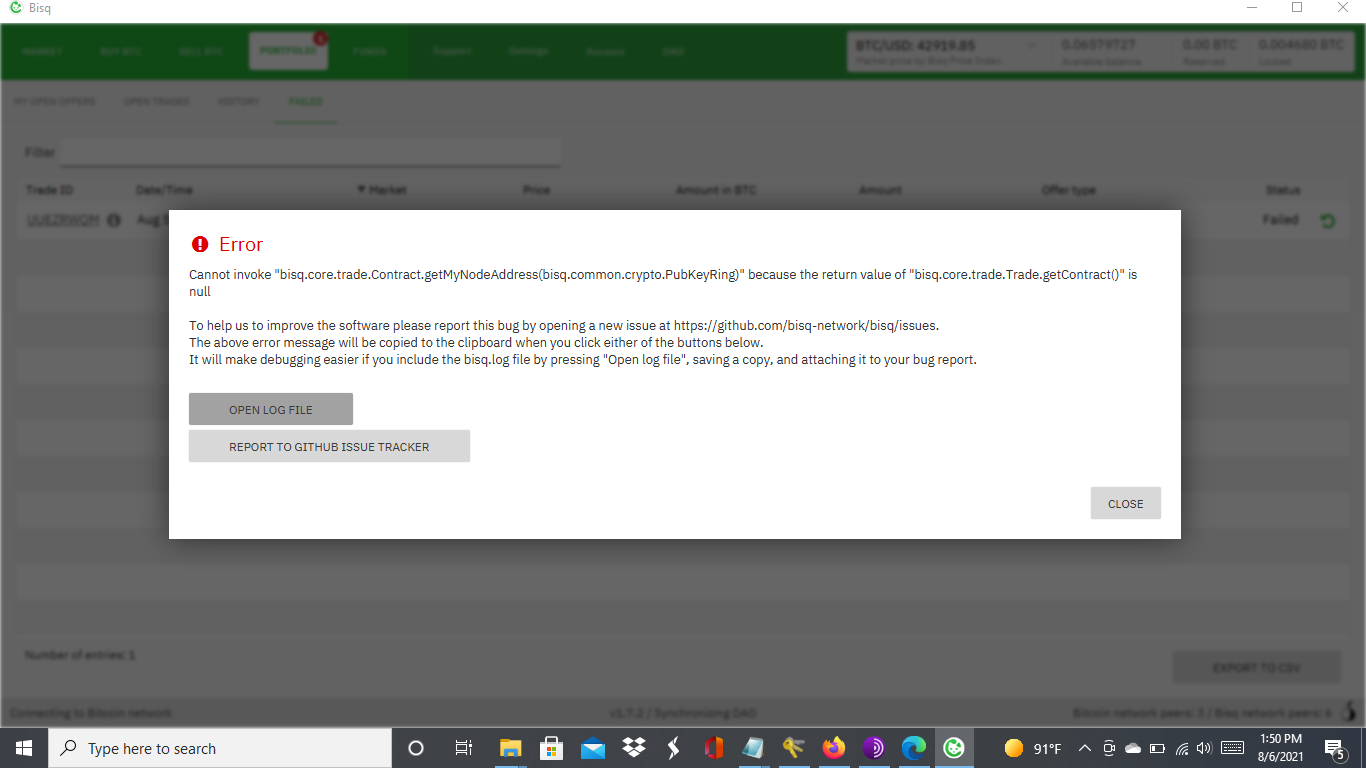Open the BUY BTC tab
The image size is (1366, 768).
point(120,51)
